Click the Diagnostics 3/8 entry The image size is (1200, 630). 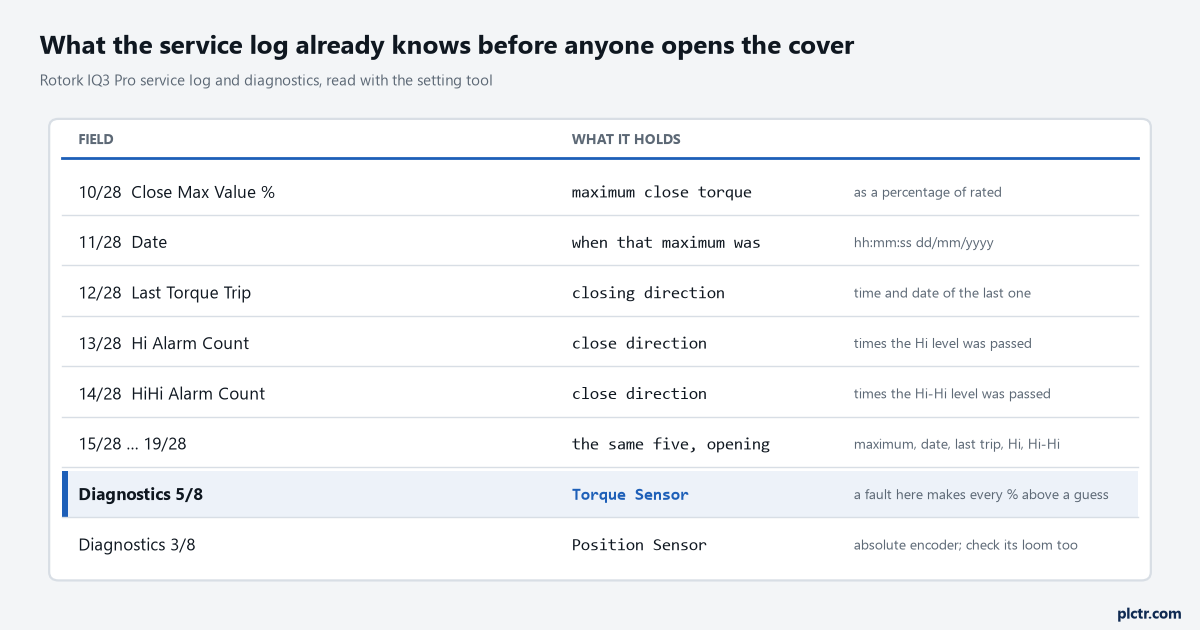tap(600, 544)
